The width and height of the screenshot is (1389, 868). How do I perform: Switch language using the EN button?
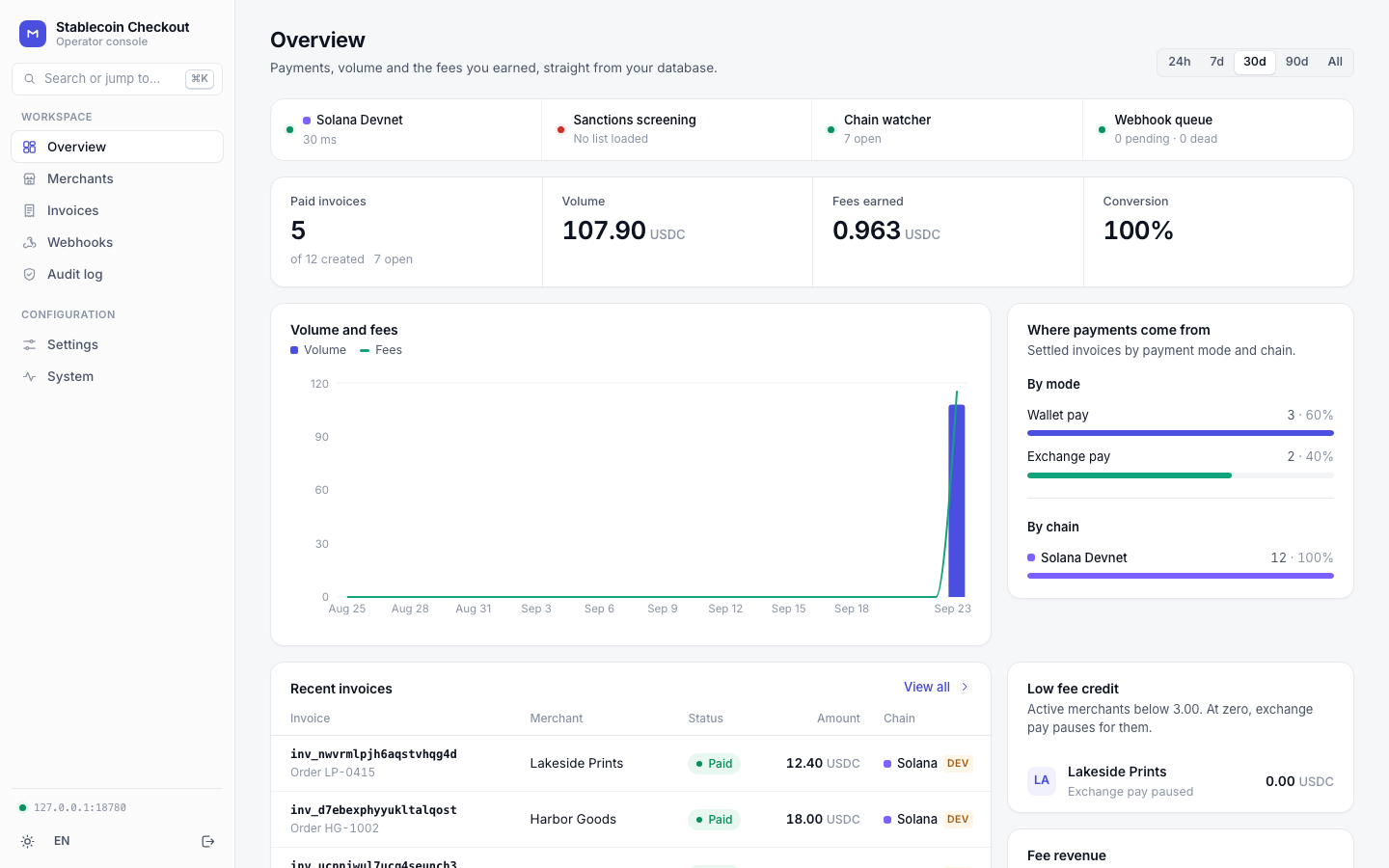click(62, 842)
